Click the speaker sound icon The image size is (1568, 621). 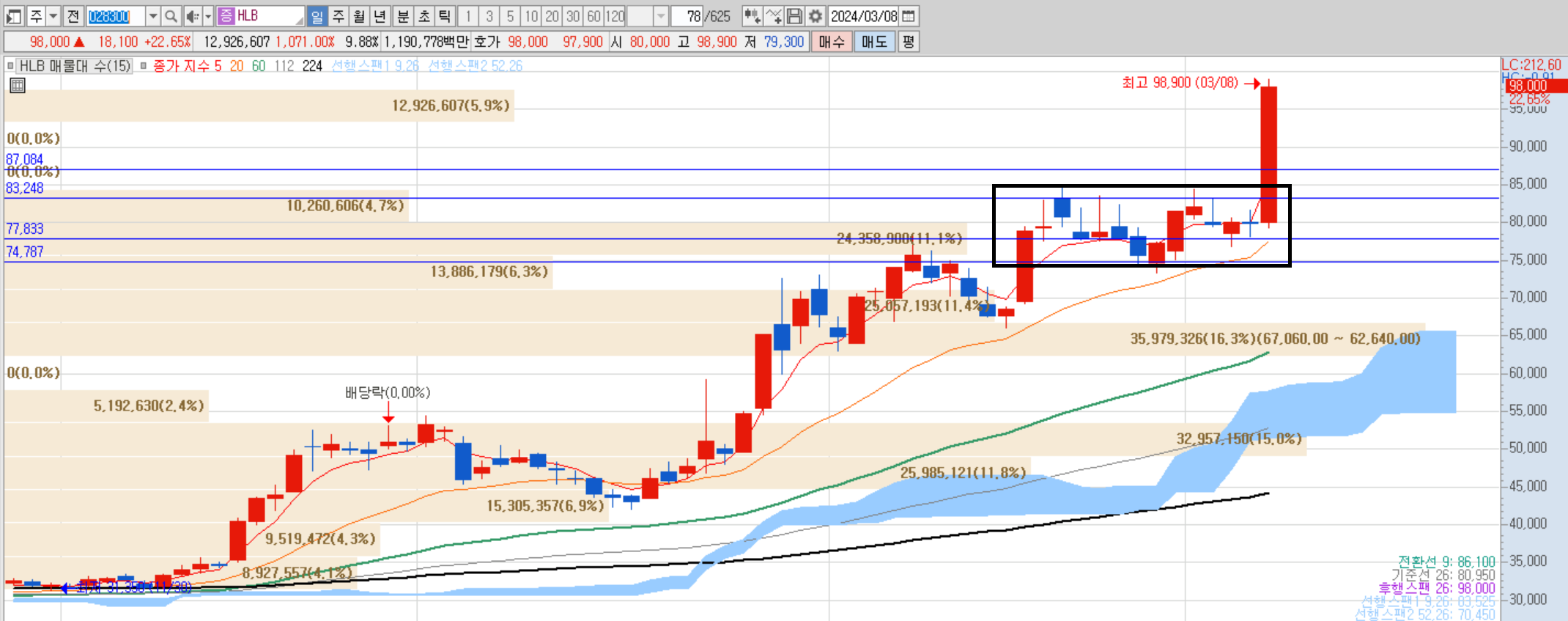coord(192,16)
